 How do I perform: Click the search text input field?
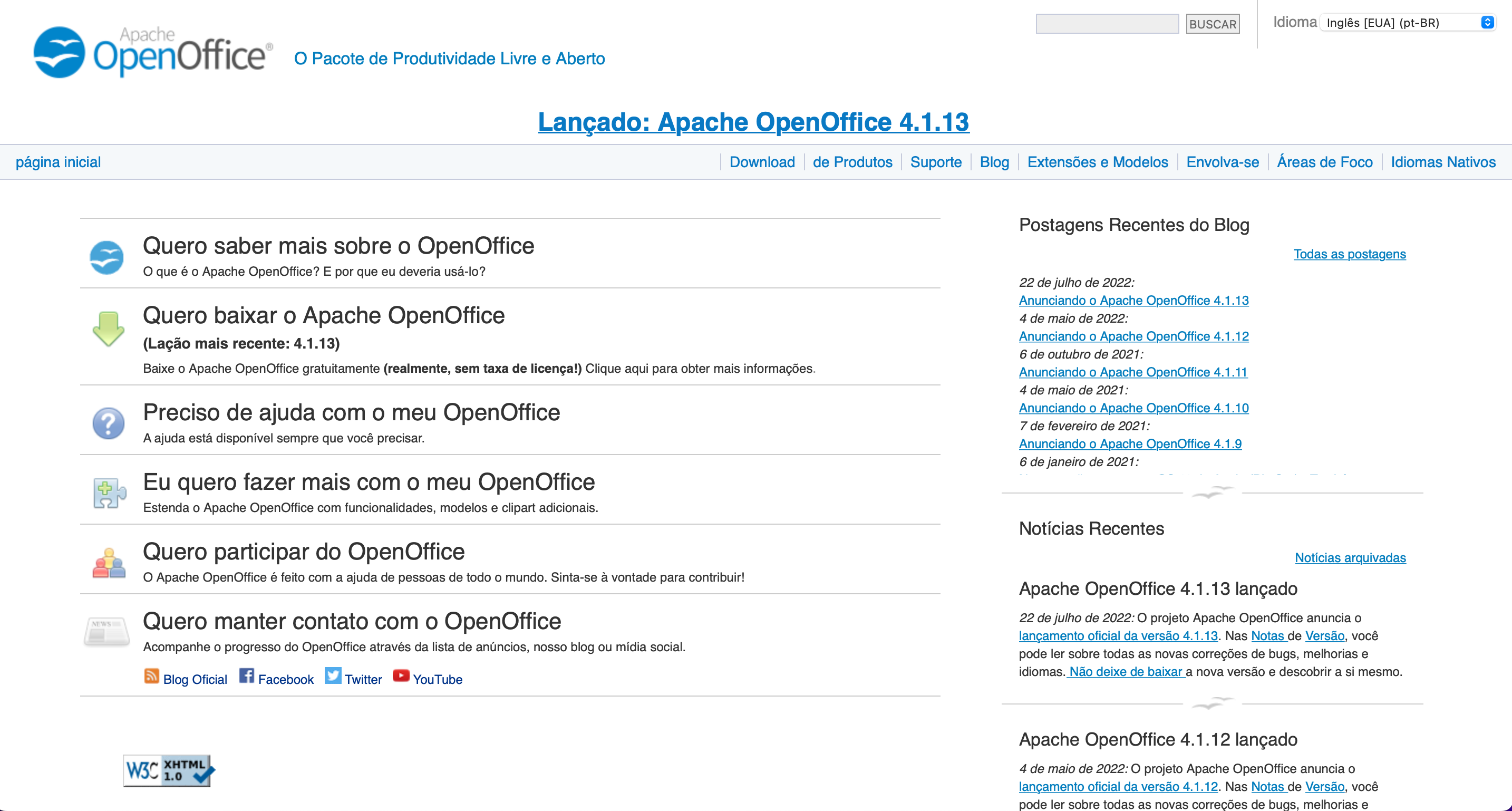(1107, 24)
